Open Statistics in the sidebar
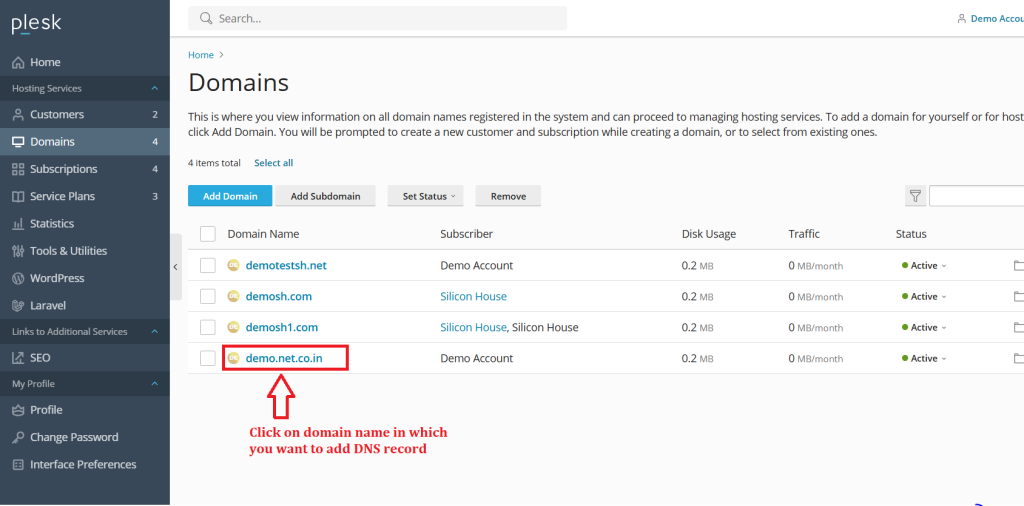Screen dimensions: 1024x506 (x=85, y=224)
